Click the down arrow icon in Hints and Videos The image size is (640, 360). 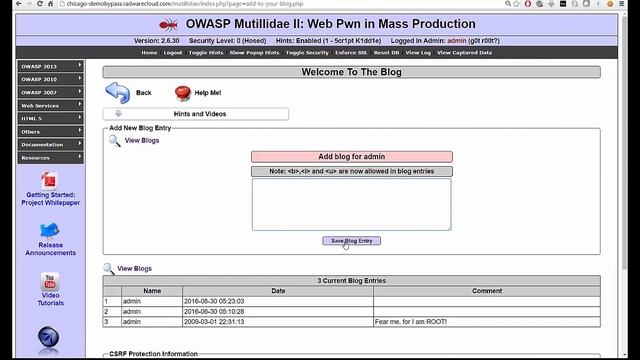coord(118,113)
